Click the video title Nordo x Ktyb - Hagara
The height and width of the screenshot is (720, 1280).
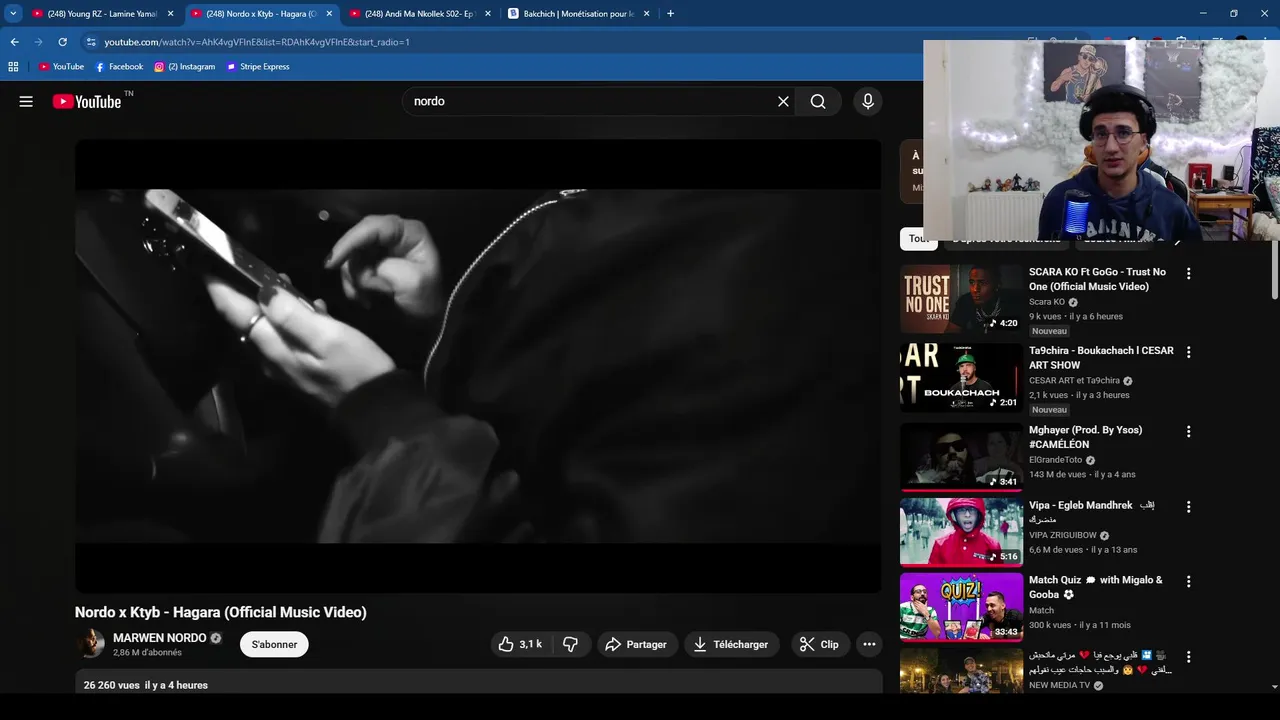click(x=221, y=613)
